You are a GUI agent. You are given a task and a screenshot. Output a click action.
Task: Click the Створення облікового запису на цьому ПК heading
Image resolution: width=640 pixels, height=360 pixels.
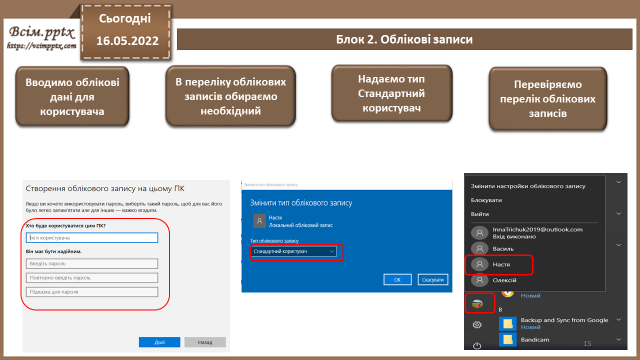[x=105, y=189]
